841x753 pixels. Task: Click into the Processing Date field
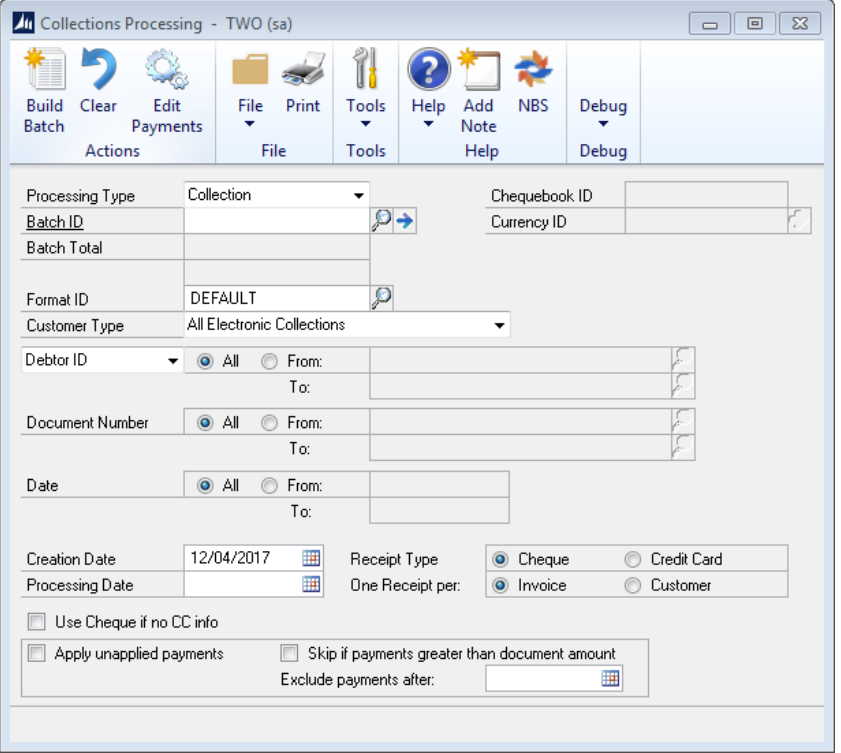pyautogui.click(x=242, y=585)
